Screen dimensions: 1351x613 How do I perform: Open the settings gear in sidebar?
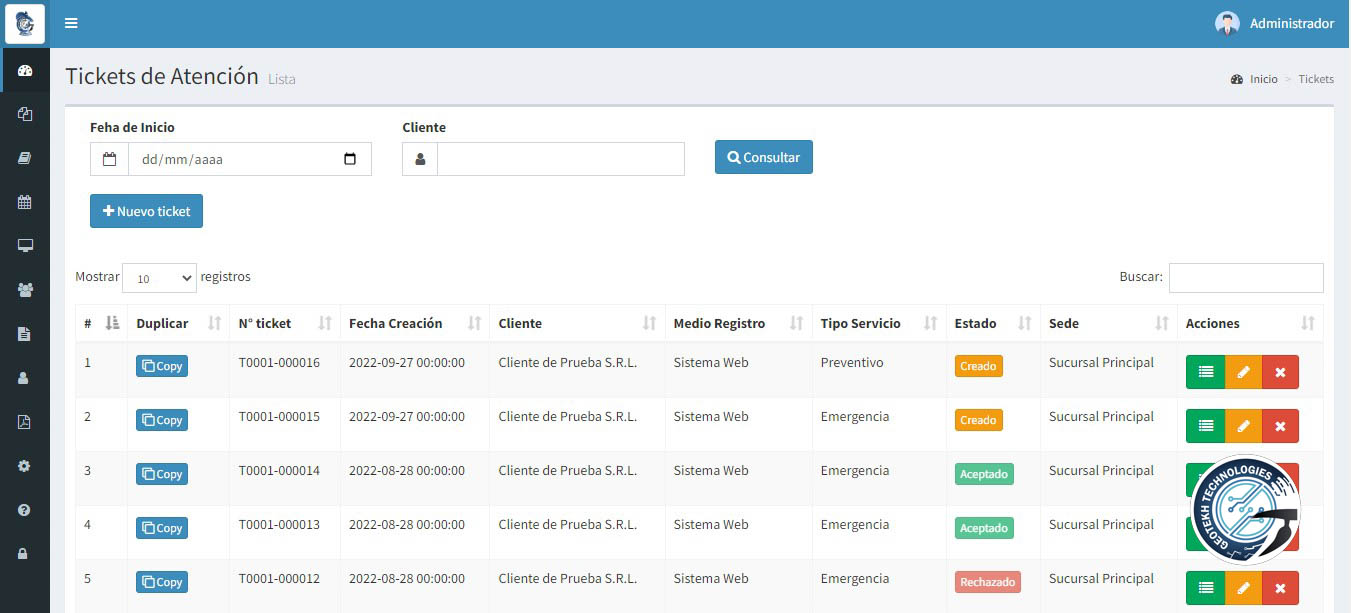click(x=25, y=466)
